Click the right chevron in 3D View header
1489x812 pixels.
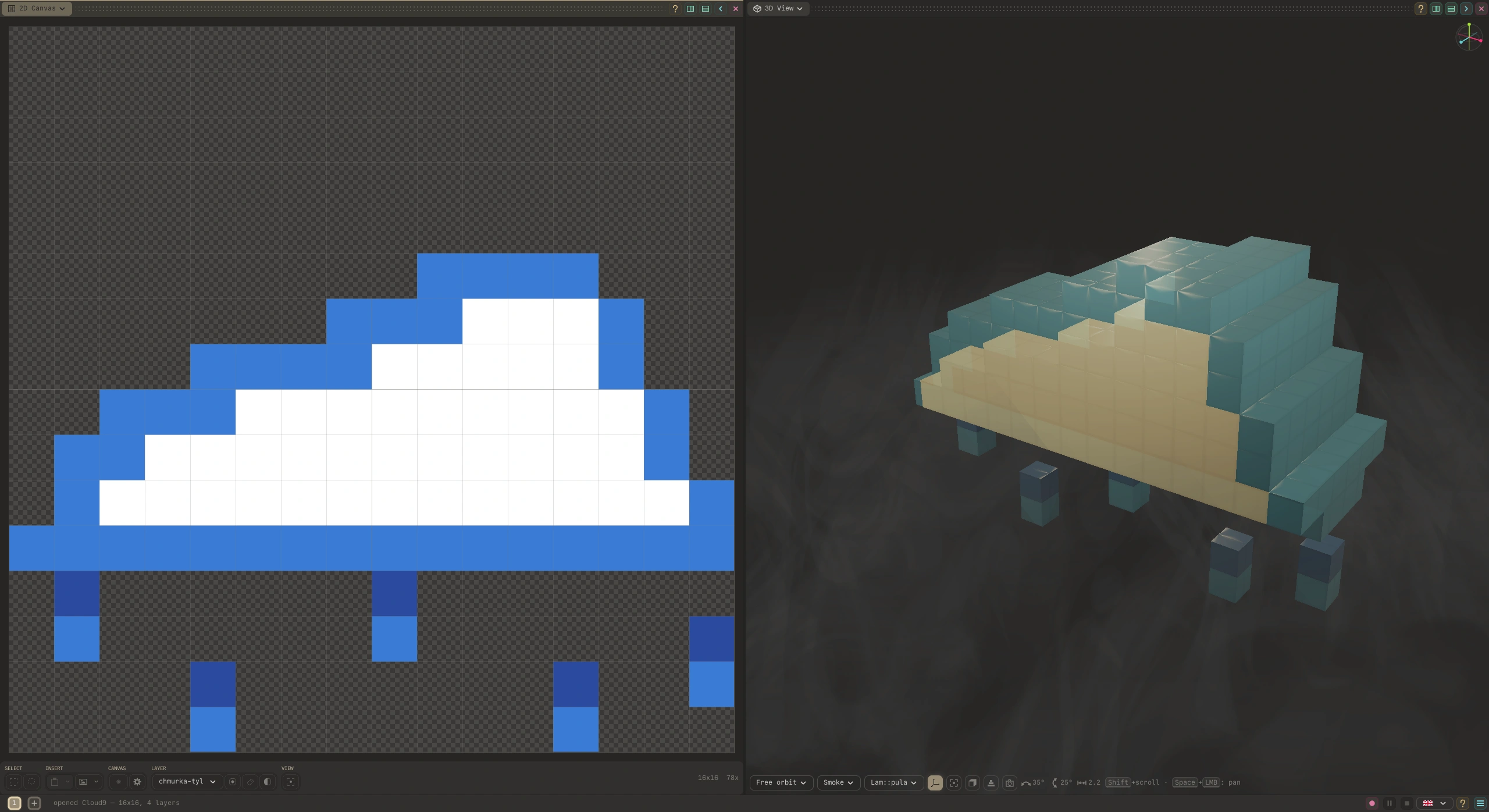tap(1466, 9)
